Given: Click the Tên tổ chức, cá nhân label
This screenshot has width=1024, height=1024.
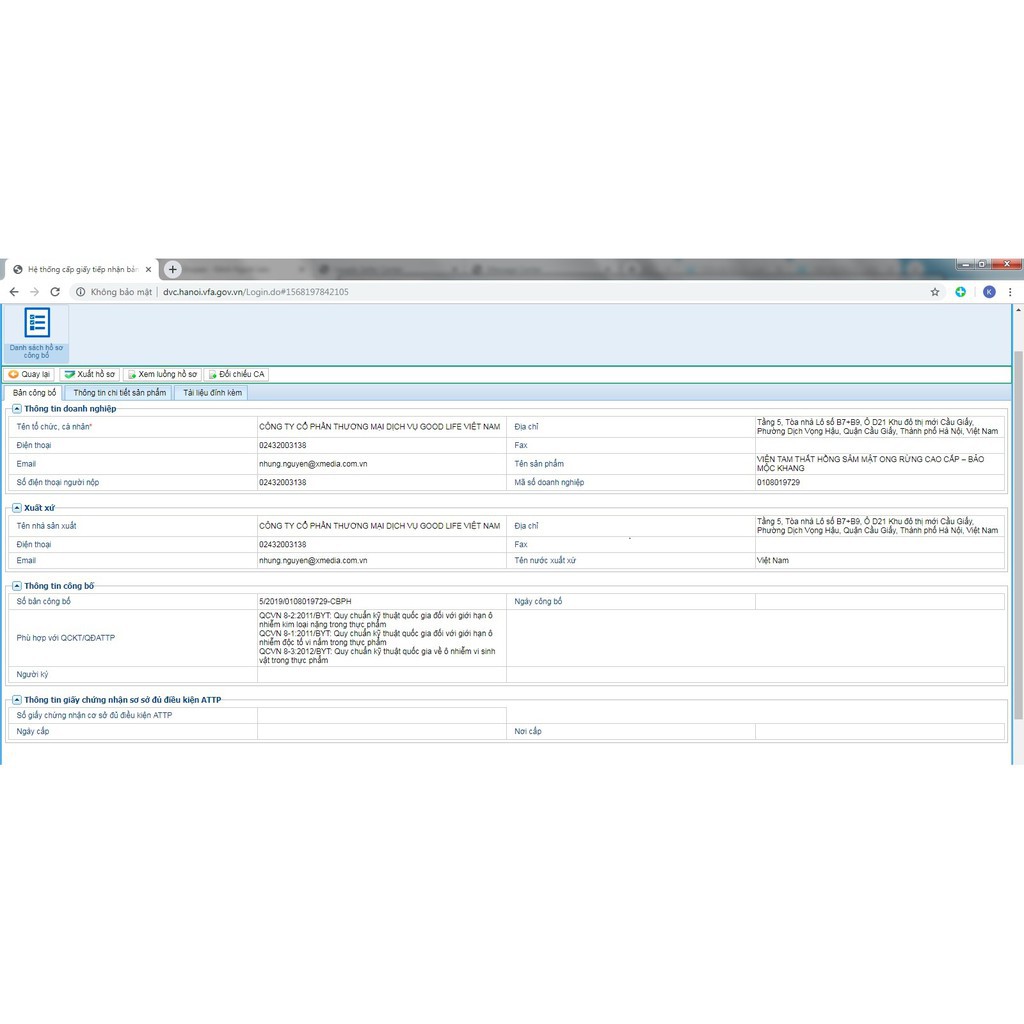Looking at the screenshot, I should 54,426.
